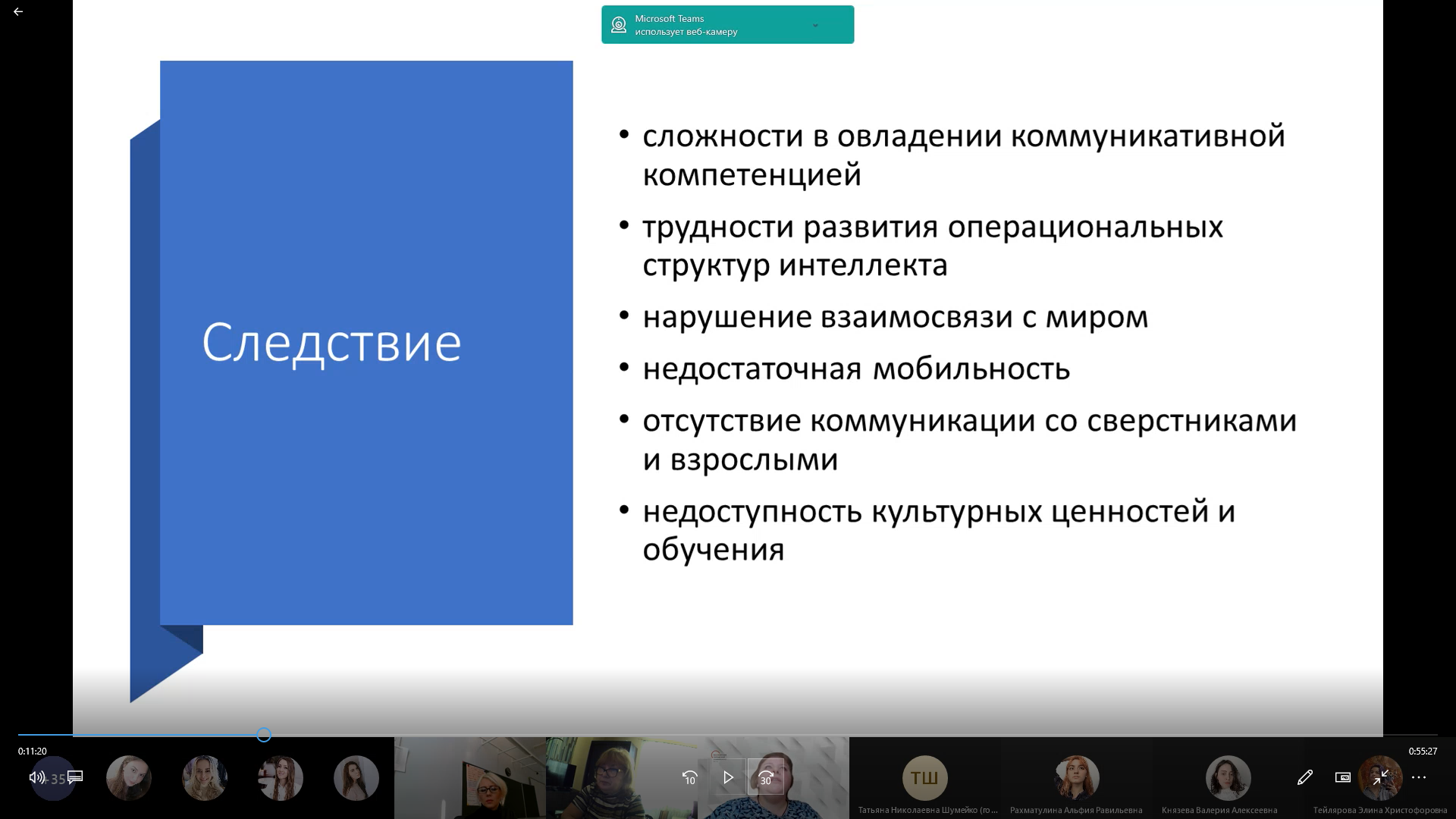Screen dimensions: 1456x819
Task: Enable picture-in-picture mode
Action: (x=1343, y=777)
